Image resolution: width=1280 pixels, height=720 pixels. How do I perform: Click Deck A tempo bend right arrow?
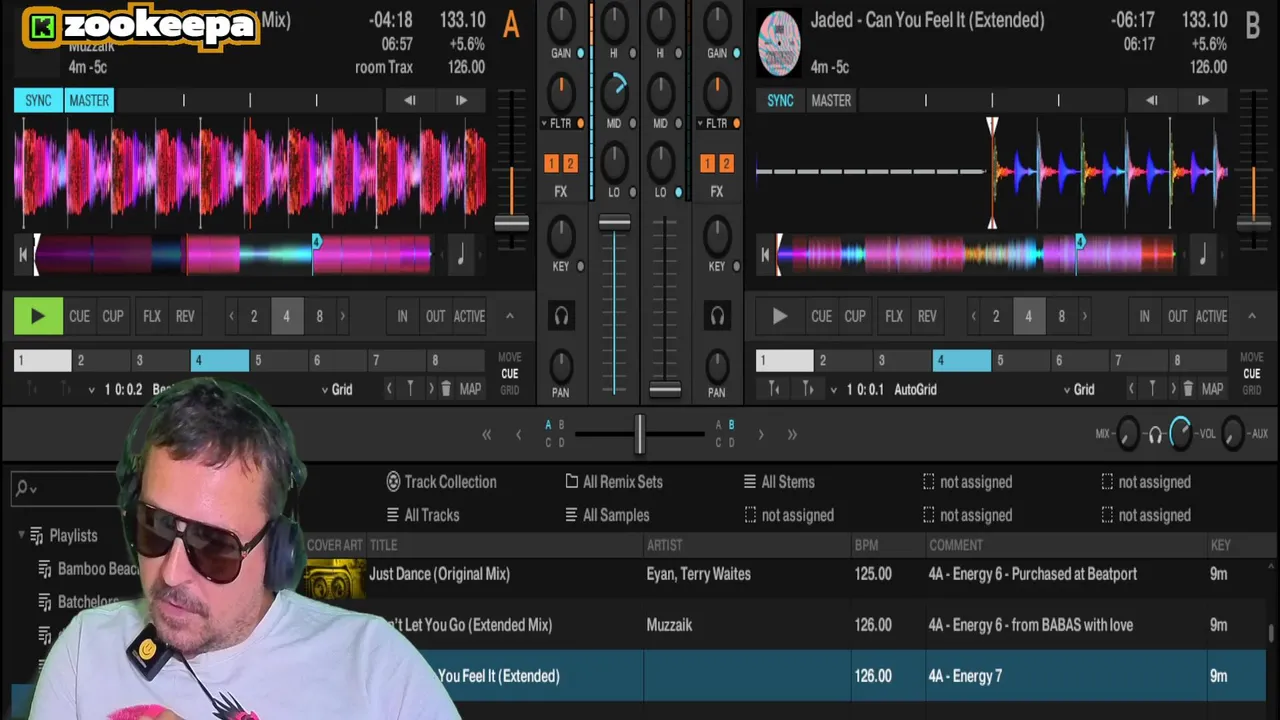(x=461, y=100)
